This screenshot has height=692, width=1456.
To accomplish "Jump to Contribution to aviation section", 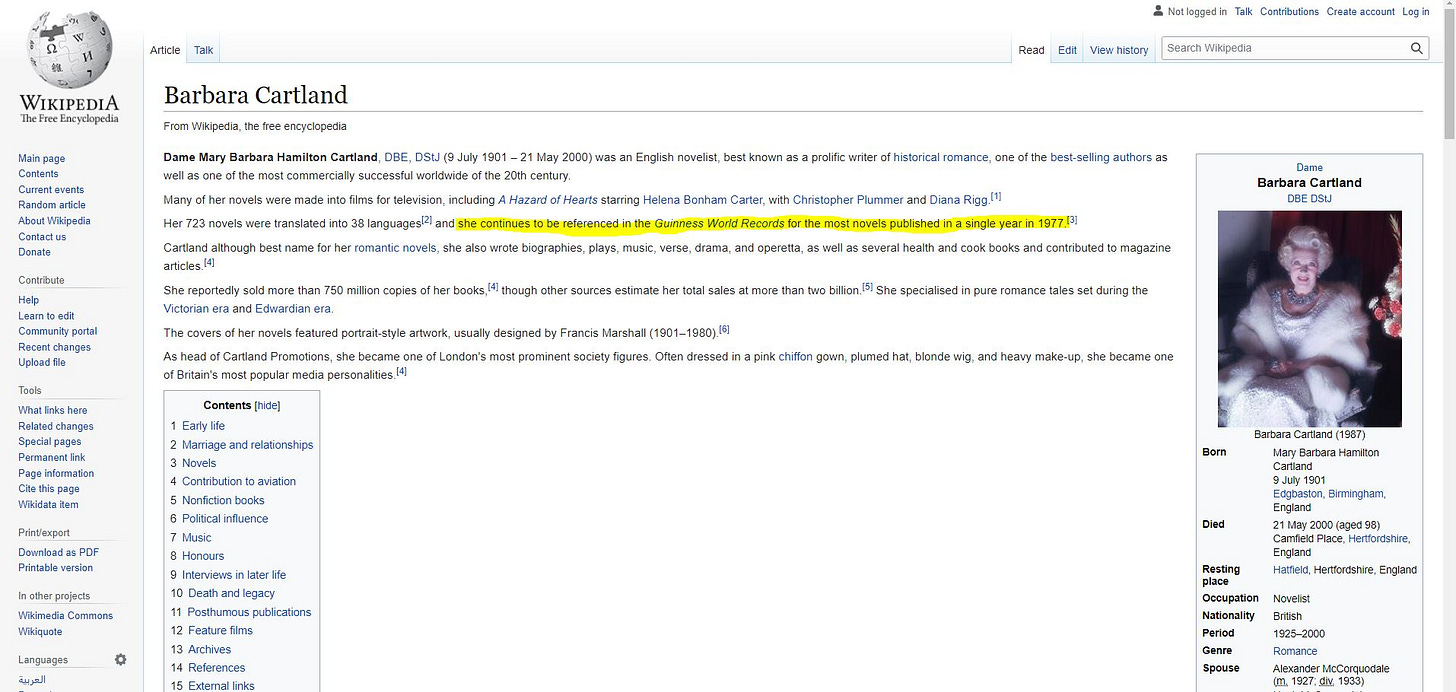I will point(239,481).
